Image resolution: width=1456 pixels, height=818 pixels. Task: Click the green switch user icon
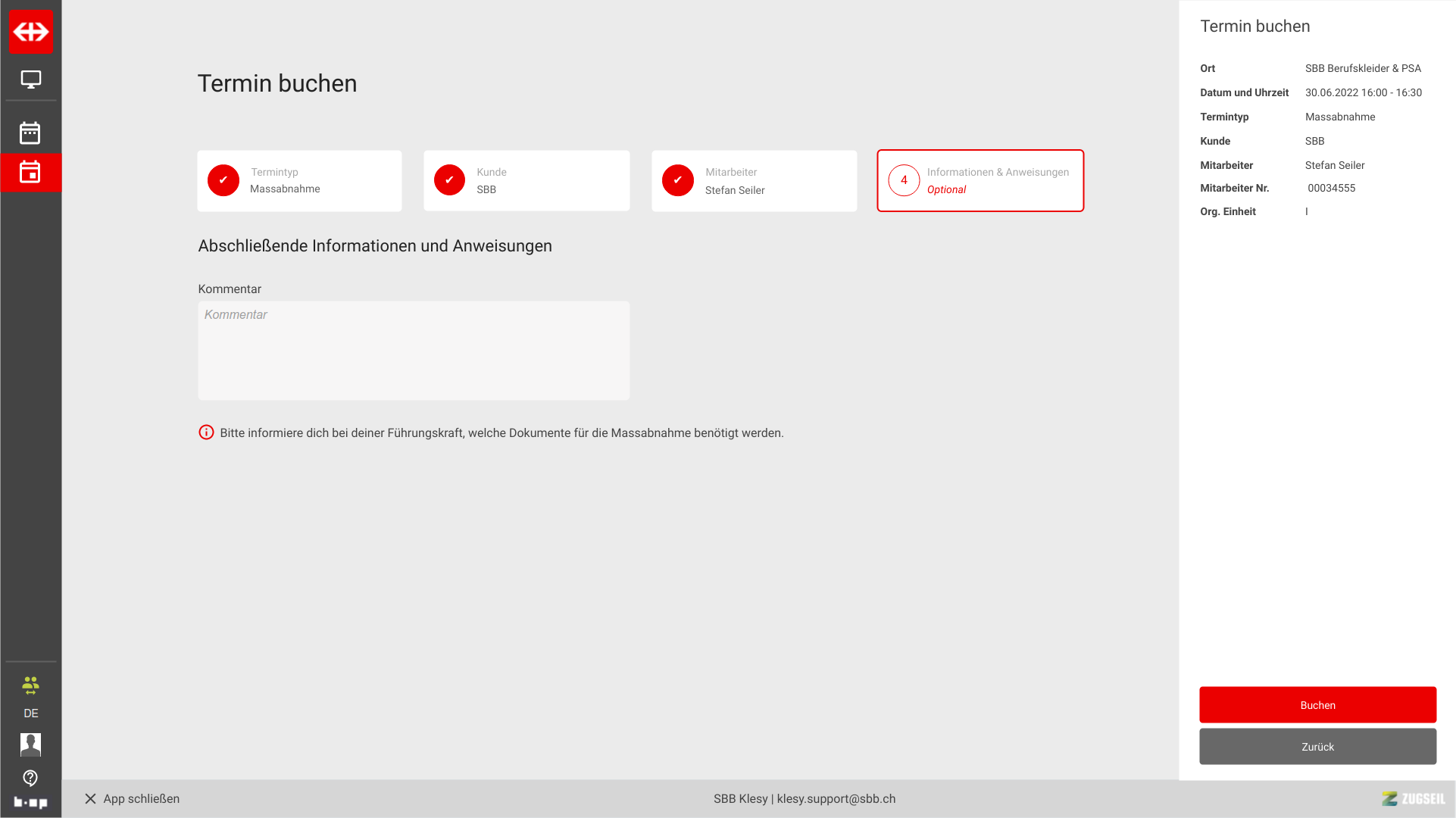pos(30,686)
